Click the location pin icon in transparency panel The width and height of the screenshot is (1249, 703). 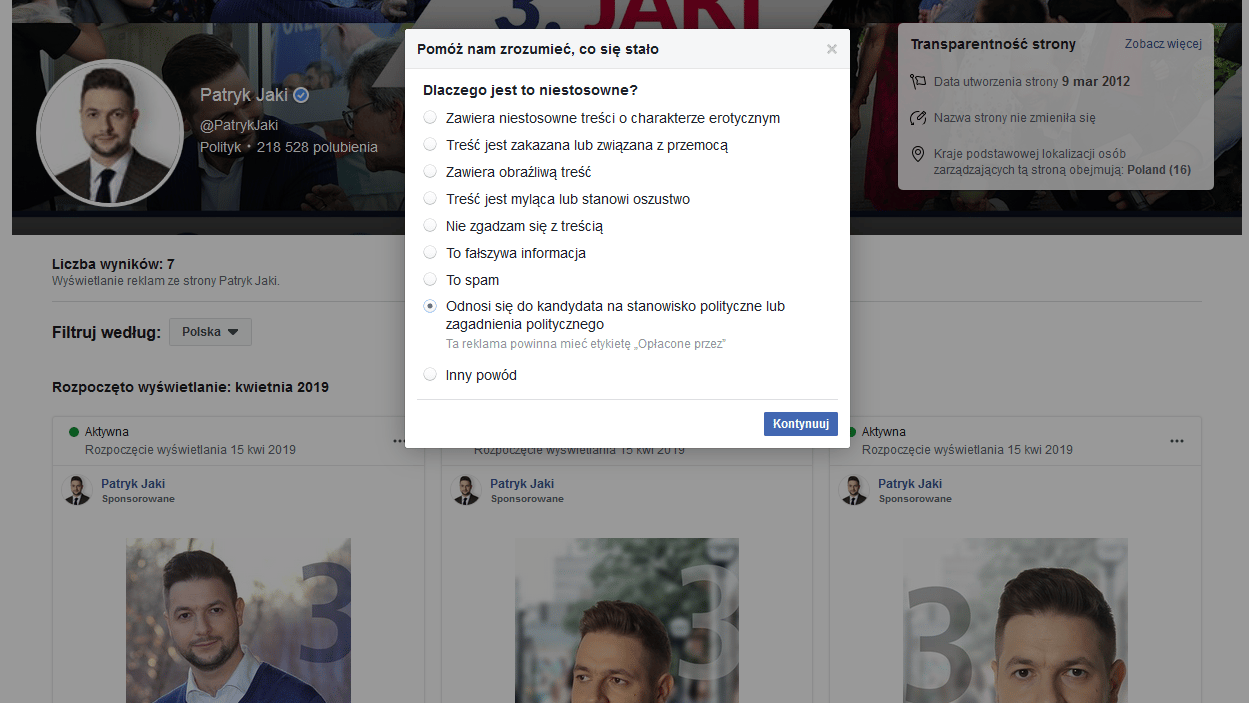pyautogui.click(x=918, y=154)
